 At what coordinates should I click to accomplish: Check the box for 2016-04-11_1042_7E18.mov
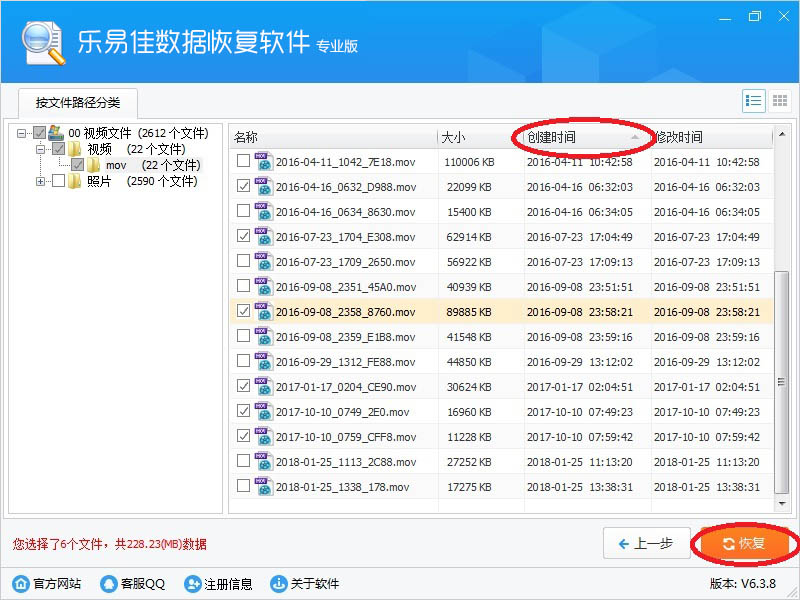[x=243, y=161]
